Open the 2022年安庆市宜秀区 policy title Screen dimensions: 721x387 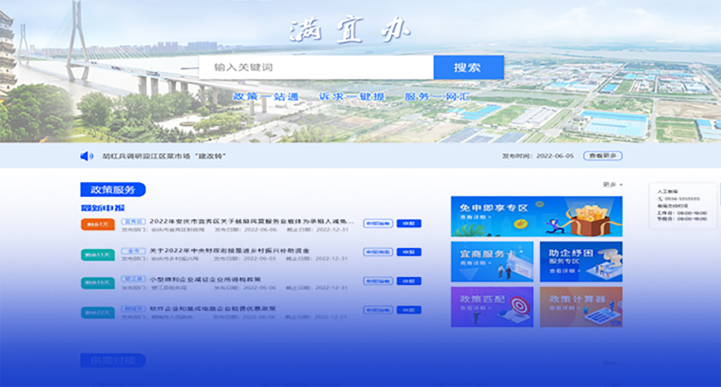point(252,221)
